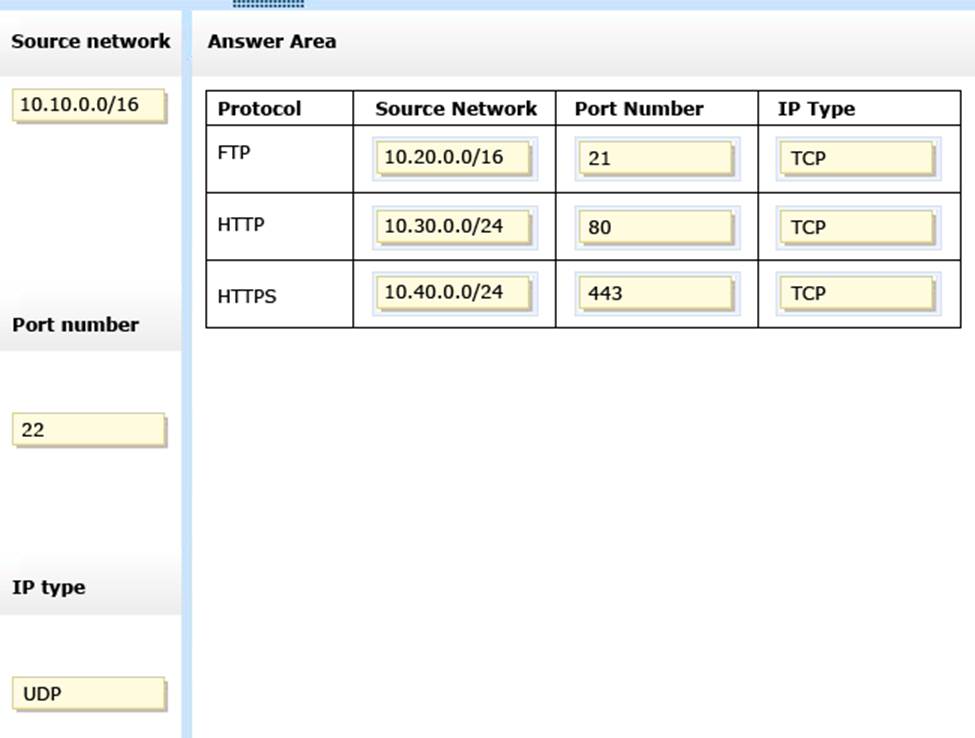Select port 21 box in FTP row
This screenshot has height=738, width=975.
tap(656, 158)
